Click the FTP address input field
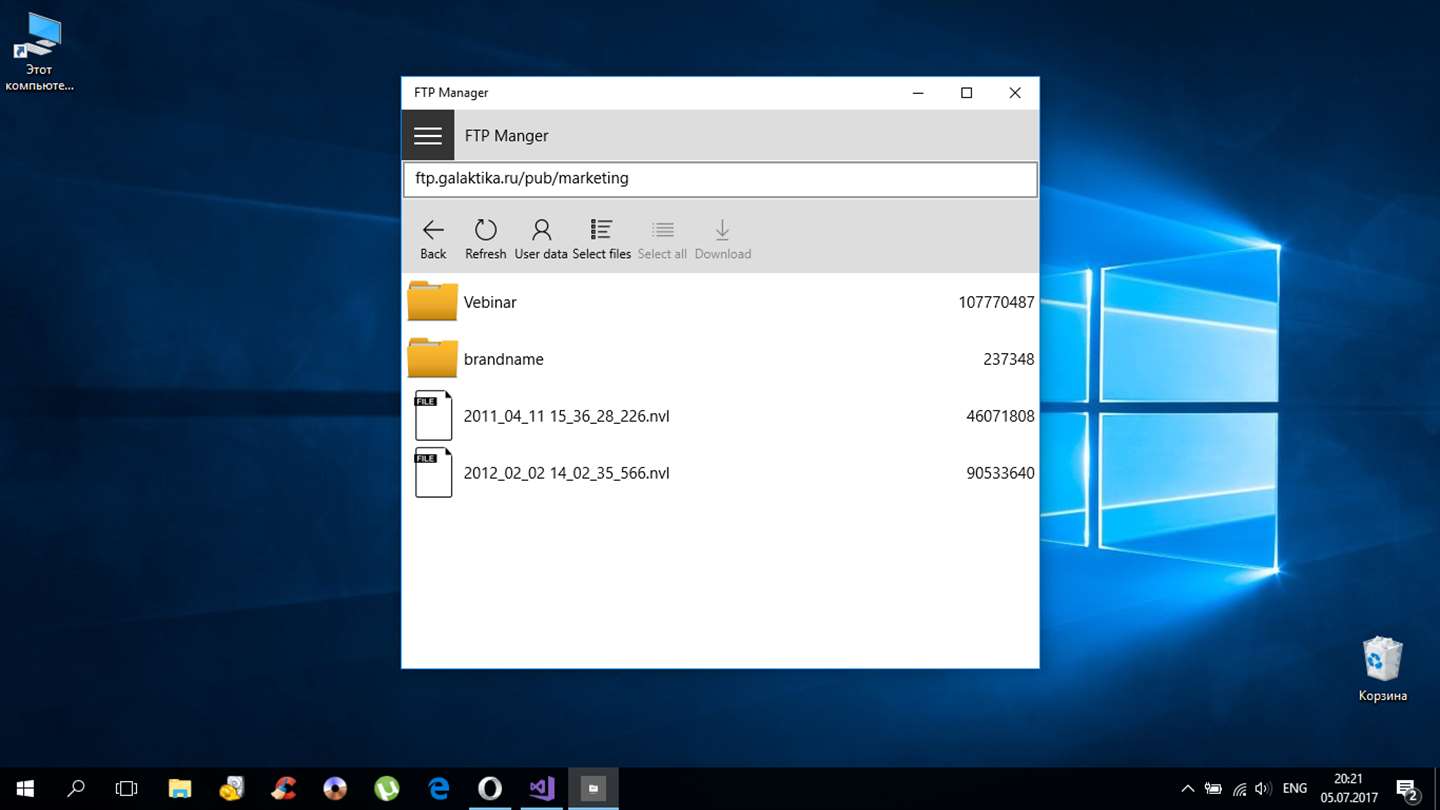1440x810 pixels. click(x=720, y=179)
